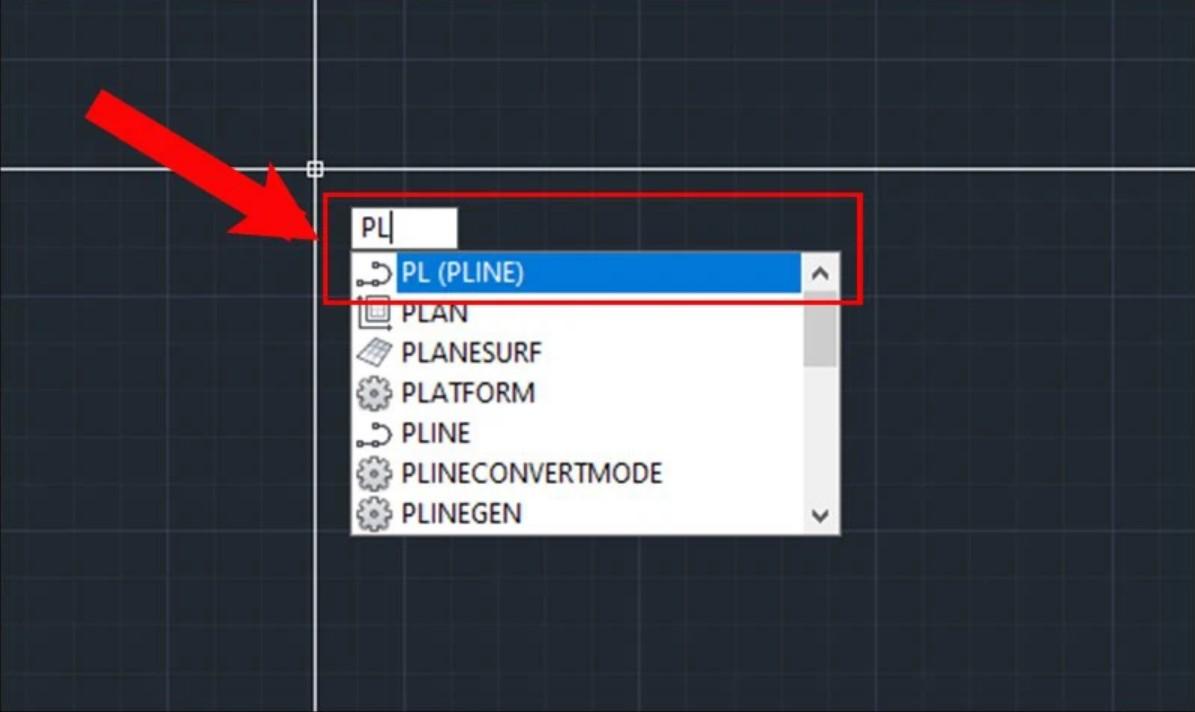Screen dimensions: 1195x712
Task: Click the polyline icon beside PLINE entry
Action: [x=373, y=434]
